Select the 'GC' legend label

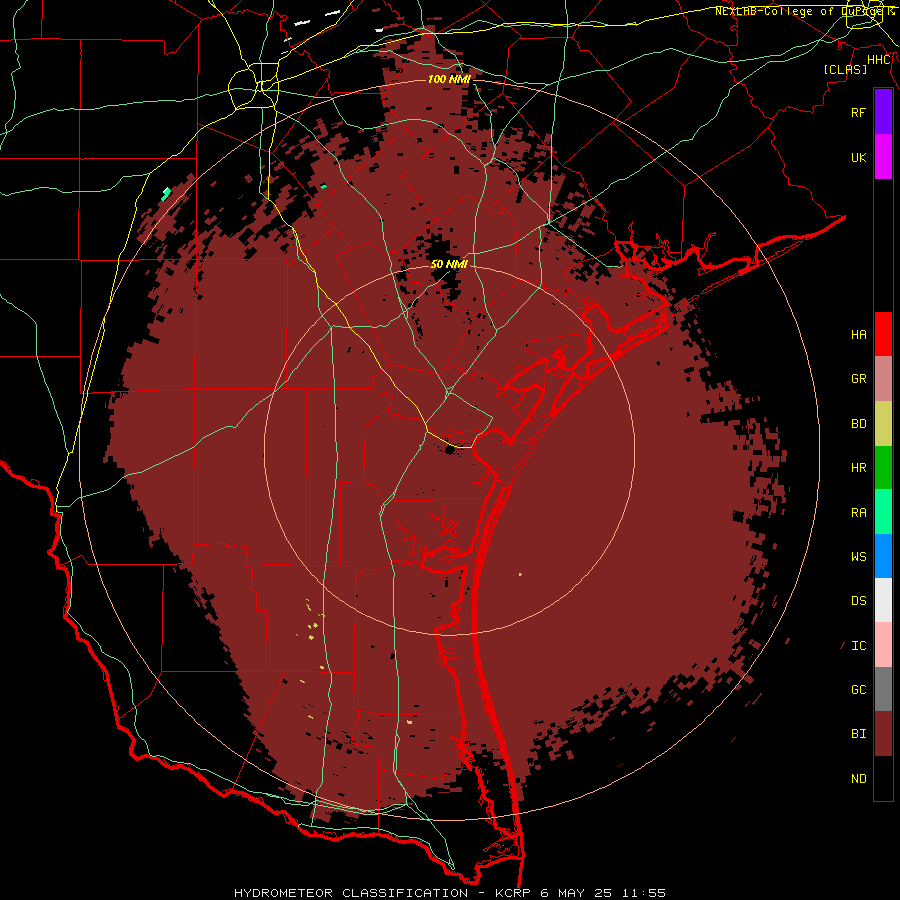pos(858,690)
